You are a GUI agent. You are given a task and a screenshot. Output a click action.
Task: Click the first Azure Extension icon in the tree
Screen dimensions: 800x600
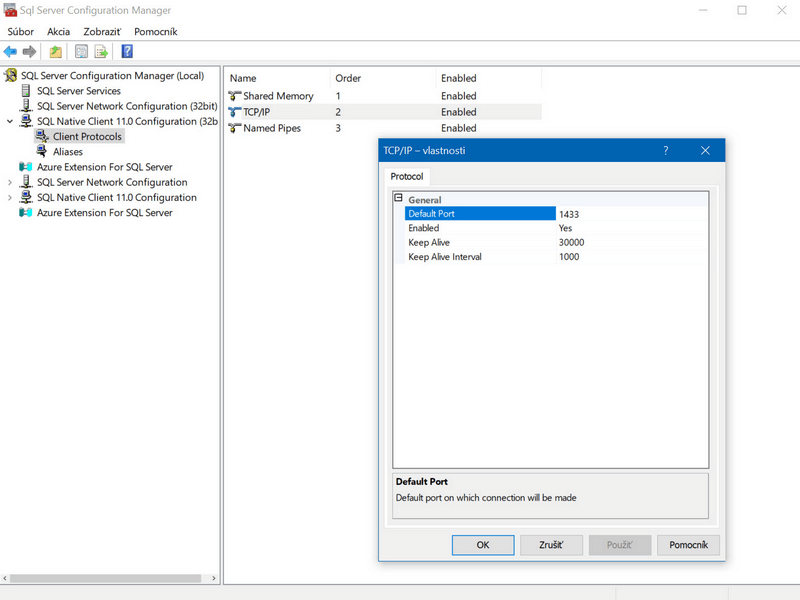pos(26,167)
